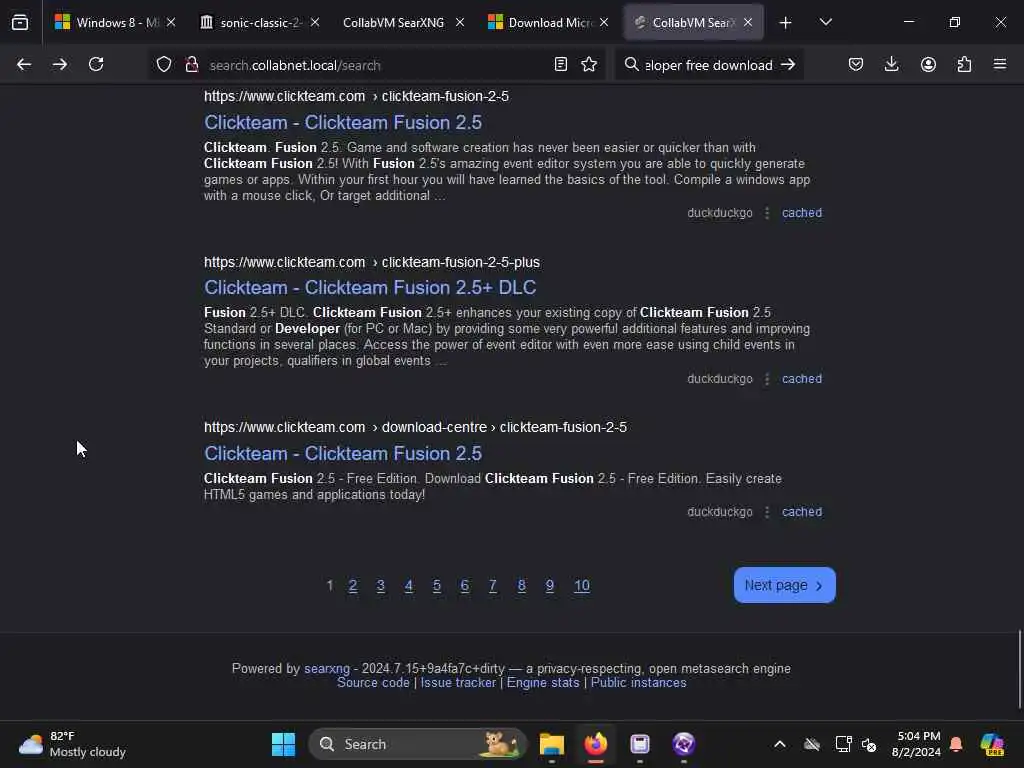Open the Firefox View button
This screenshot has width=1024, height=768.
[x=20, y=23]
